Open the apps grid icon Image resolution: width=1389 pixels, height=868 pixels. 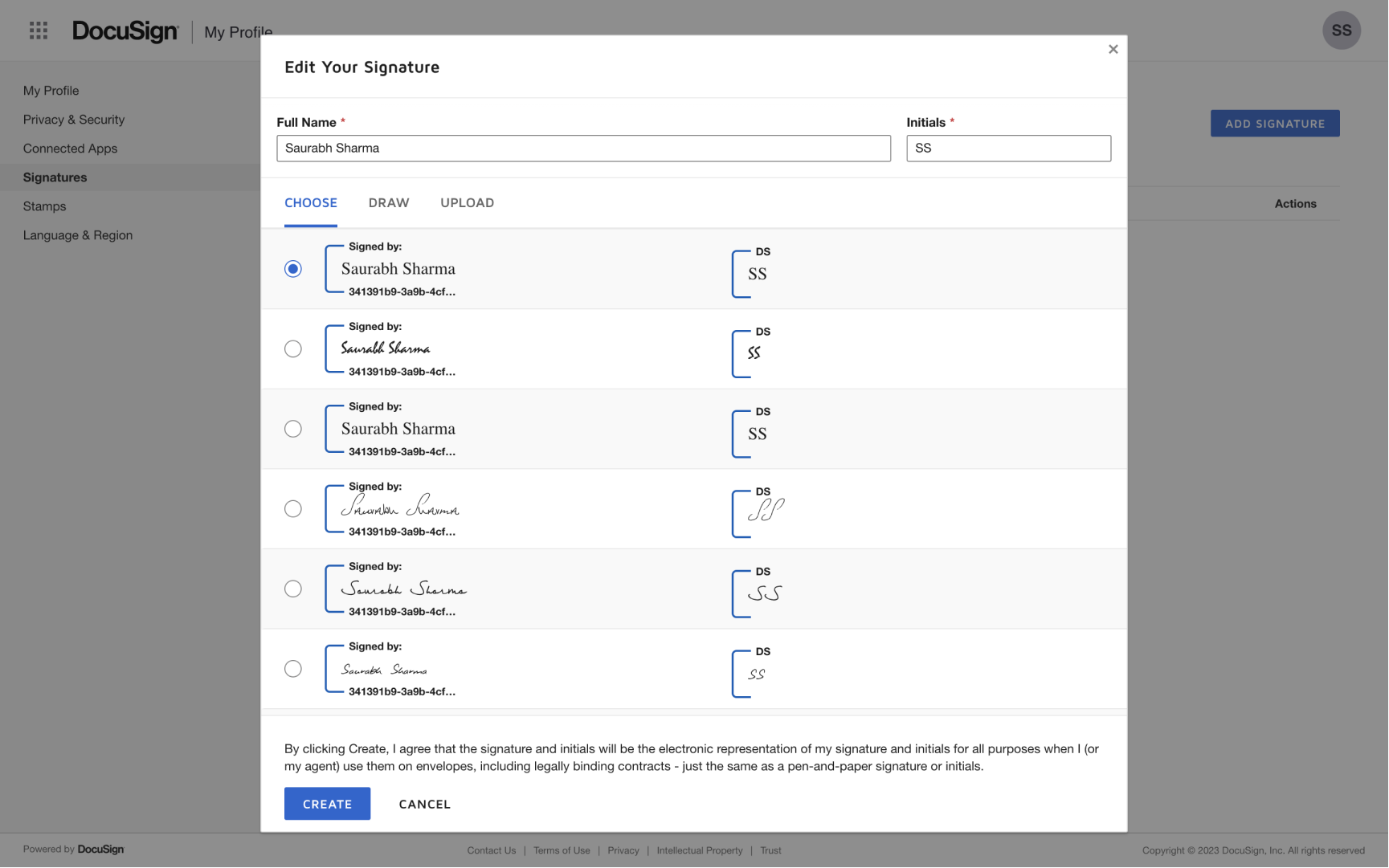pyautogui.click(x=37, y=30)
